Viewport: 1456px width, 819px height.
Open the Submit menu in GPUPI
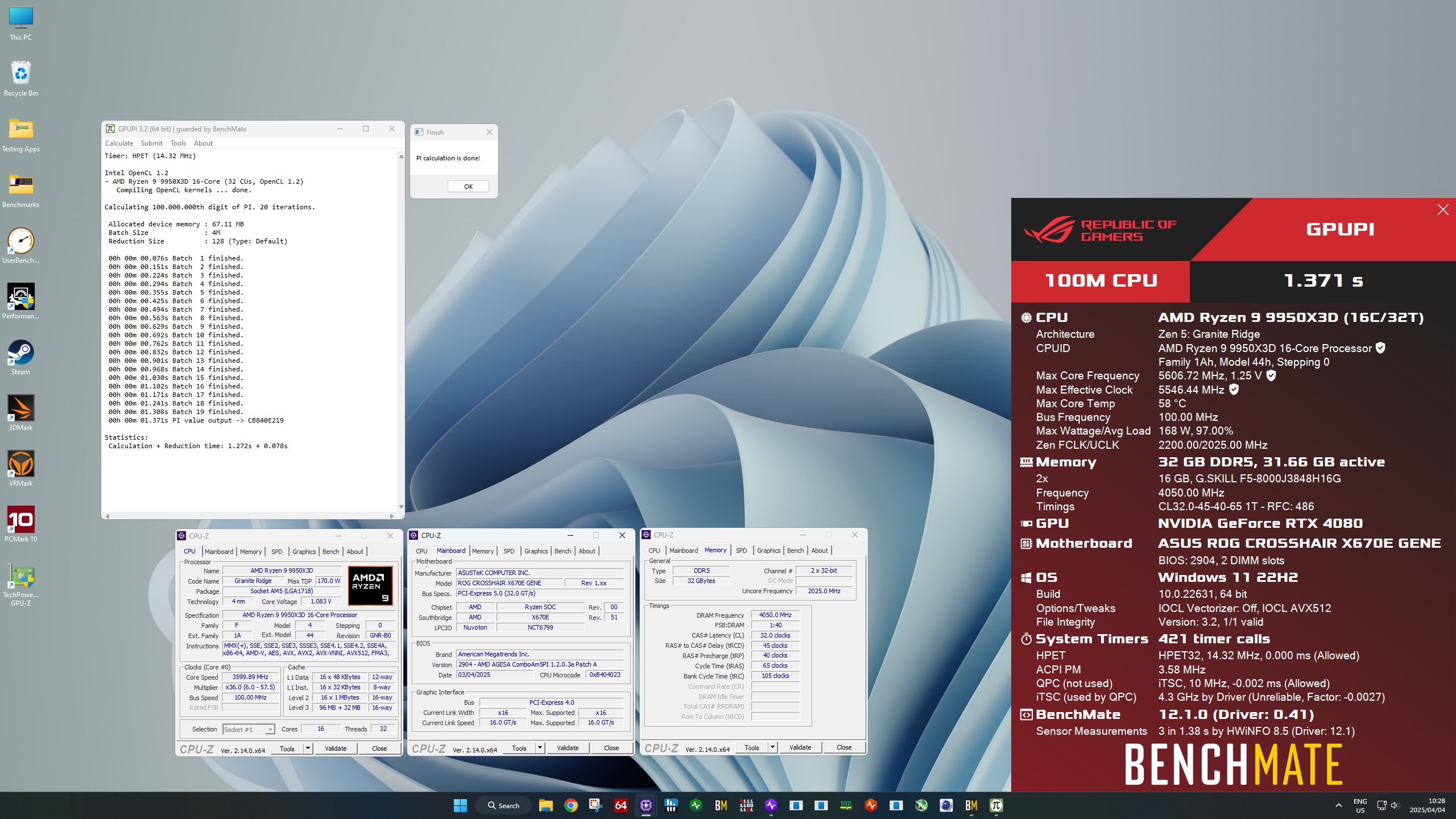pos(151,143)
